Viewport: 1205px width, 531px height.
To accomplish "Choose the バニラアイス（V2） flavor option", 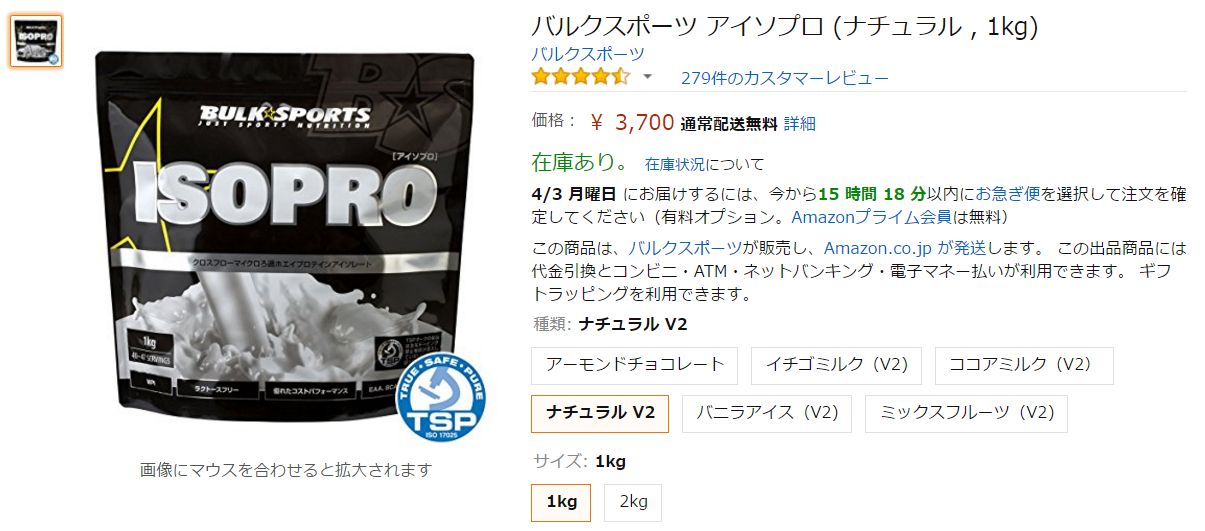I will click(x=767, y=413).
